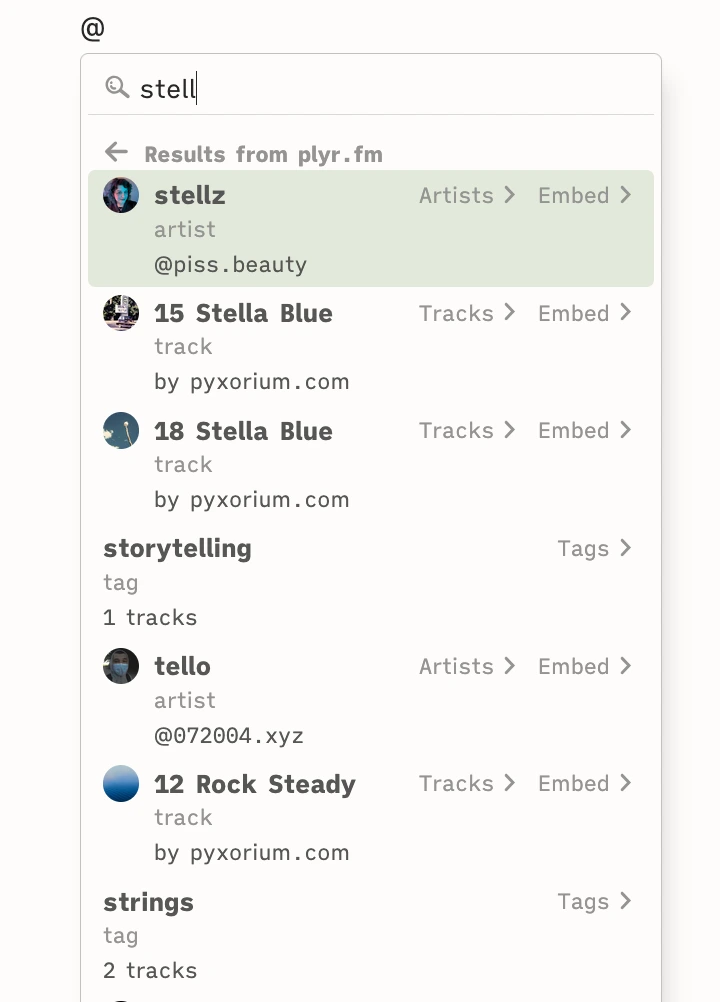
Task: Click tello artist avatar
Action: click(121, 666)
